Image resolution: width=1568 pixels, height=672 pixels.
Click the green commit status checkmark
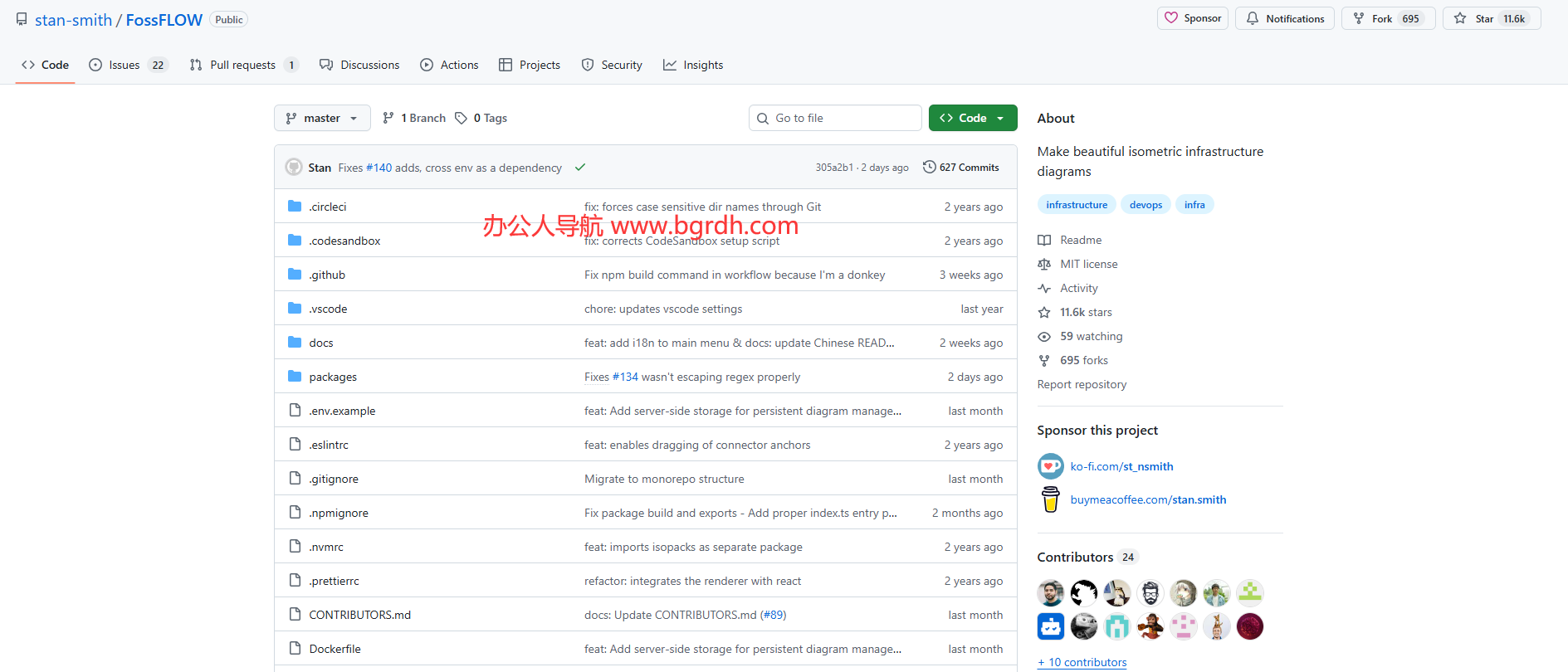[x=580, y=168]
